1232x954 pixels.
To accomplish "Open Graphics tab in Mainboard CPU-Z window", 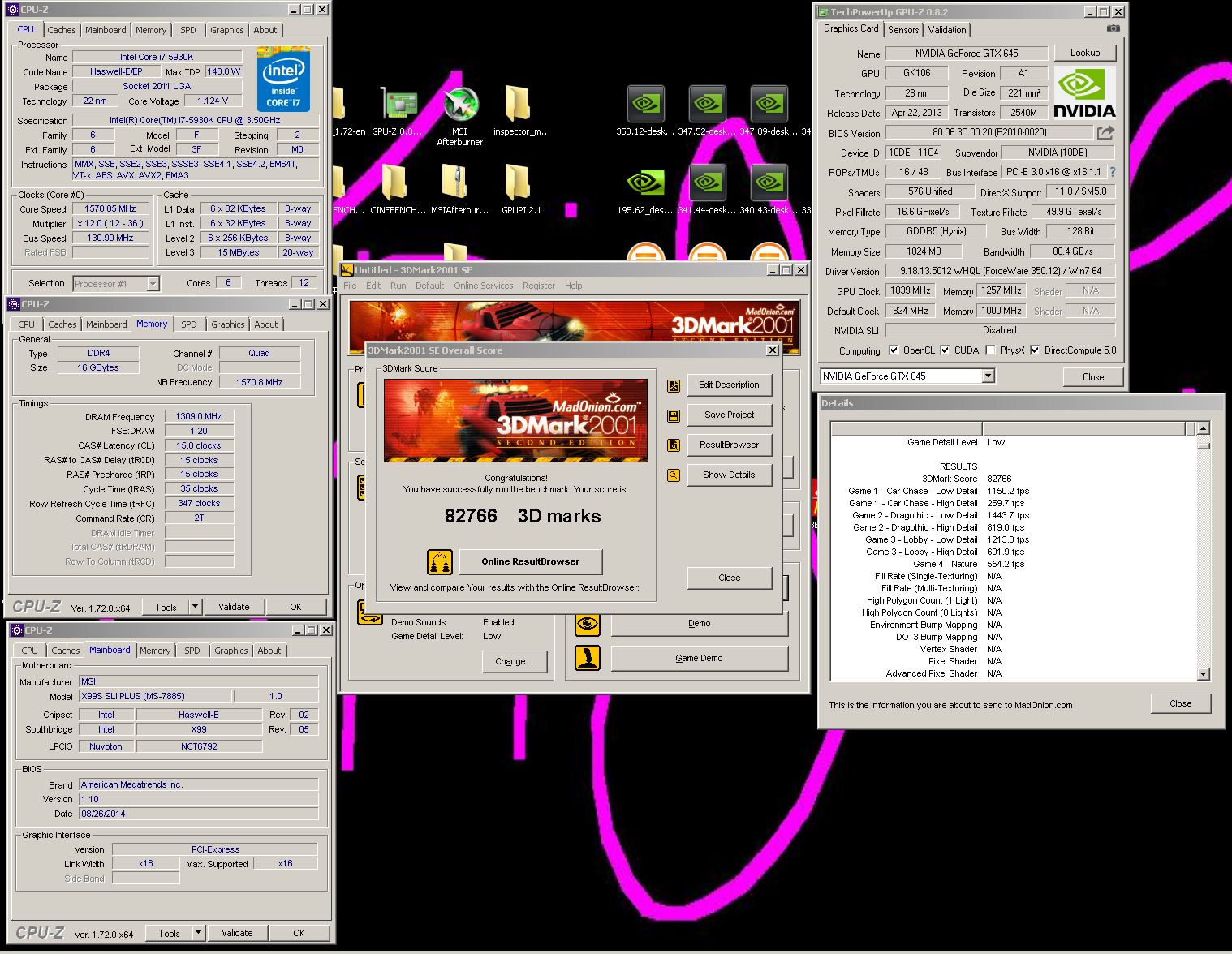I will pos(231,651).
